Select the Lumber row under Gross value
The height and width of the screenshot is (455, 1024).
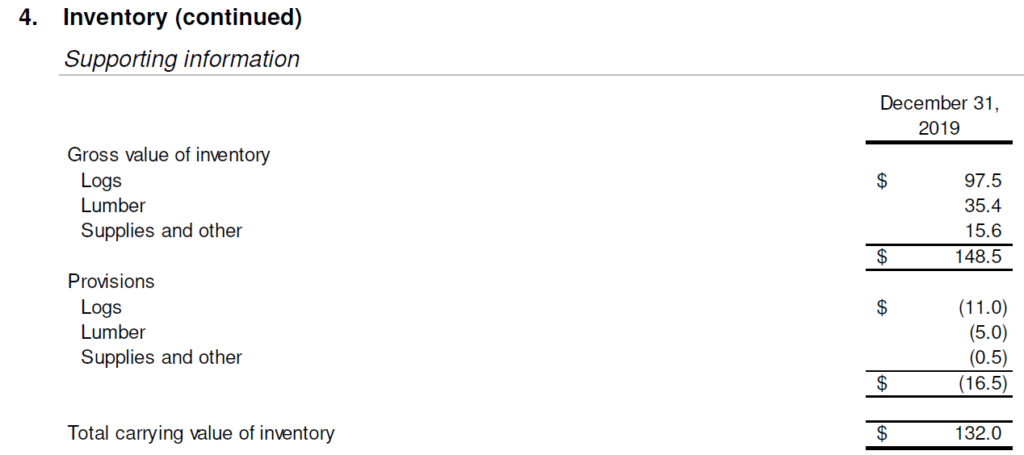click(x=113, y=206)
